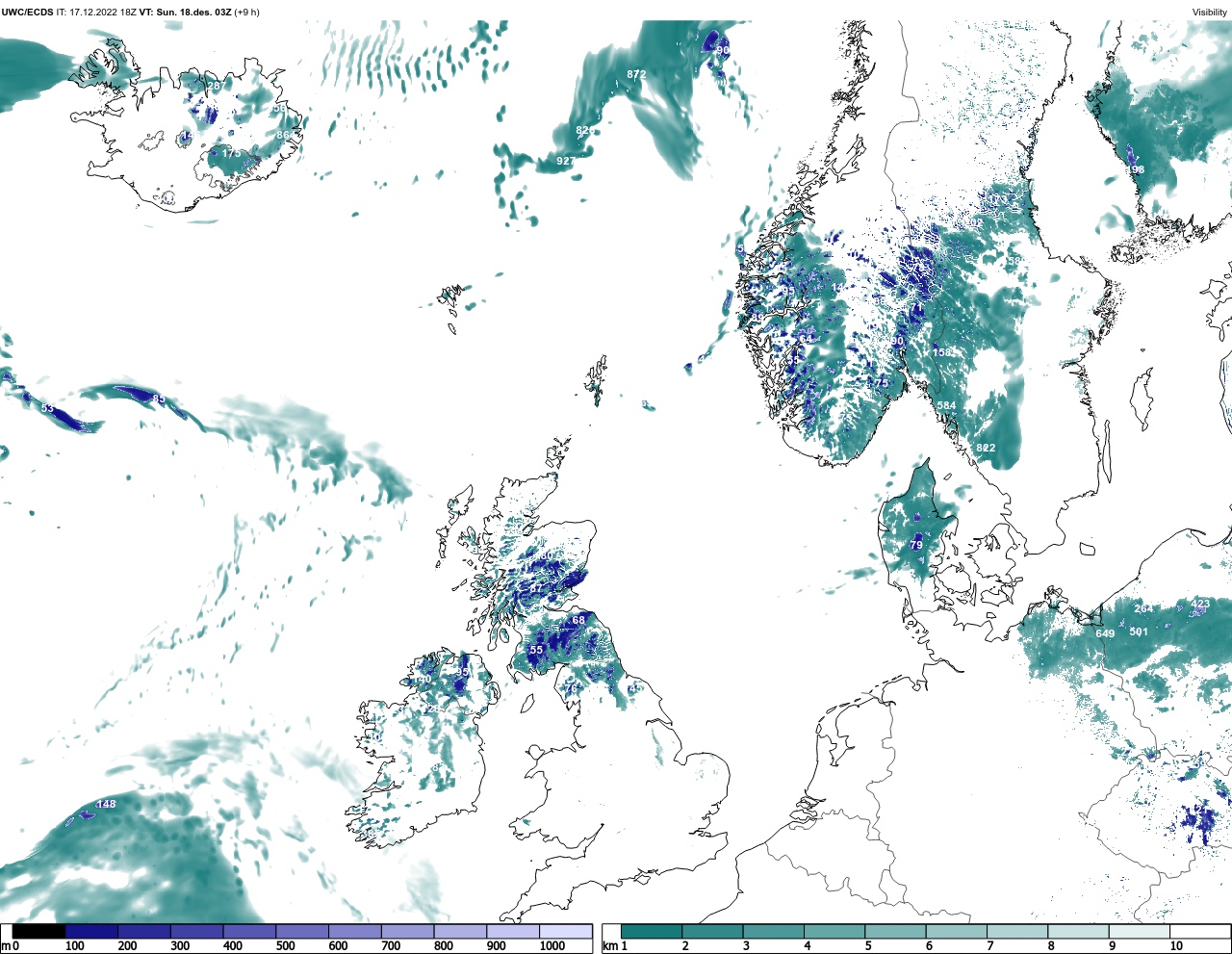
Task: Select the 2–3 km teal legend swatch
Action: (712, 931)
